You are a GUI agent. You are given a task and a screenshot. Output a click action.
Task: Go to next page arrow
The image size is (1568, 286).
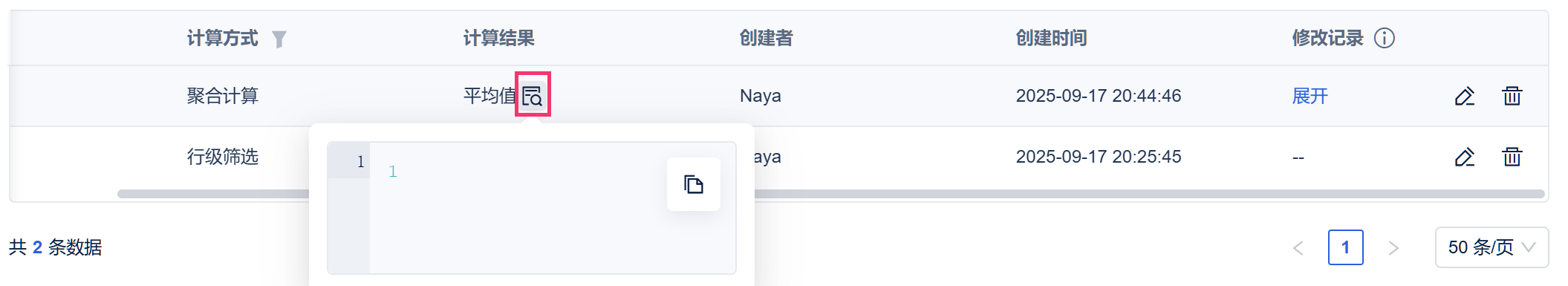pyautogui.click(x=1393, y=247)
